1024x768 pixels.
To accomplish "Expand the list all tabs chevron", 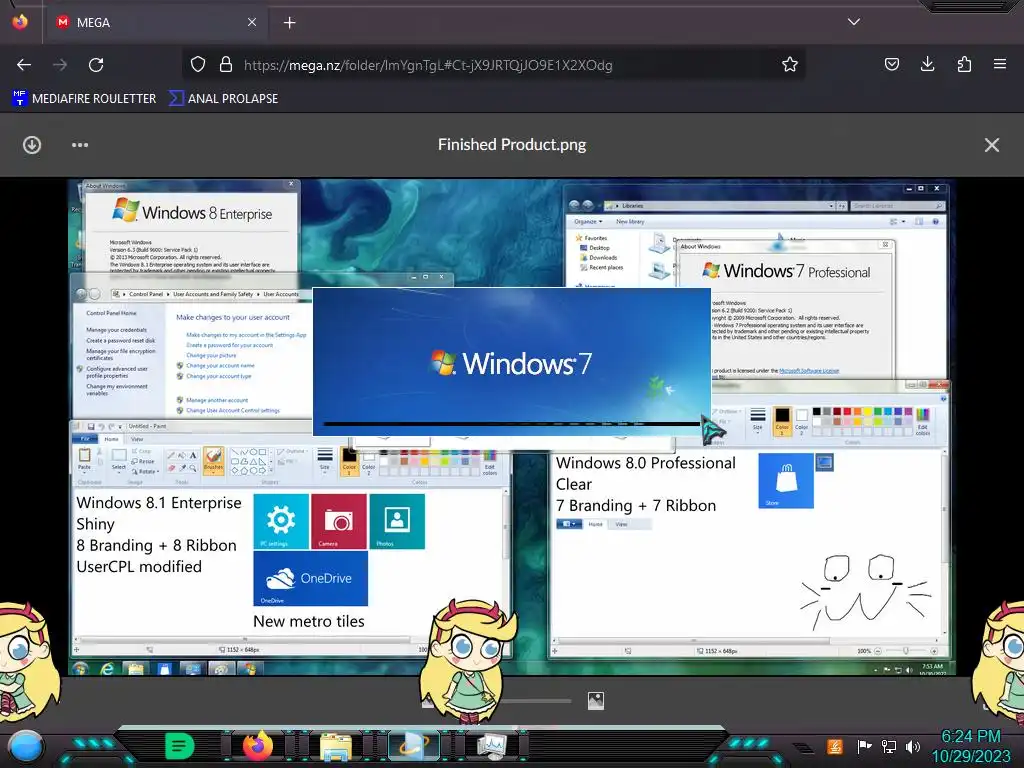I will click(854, 22).
